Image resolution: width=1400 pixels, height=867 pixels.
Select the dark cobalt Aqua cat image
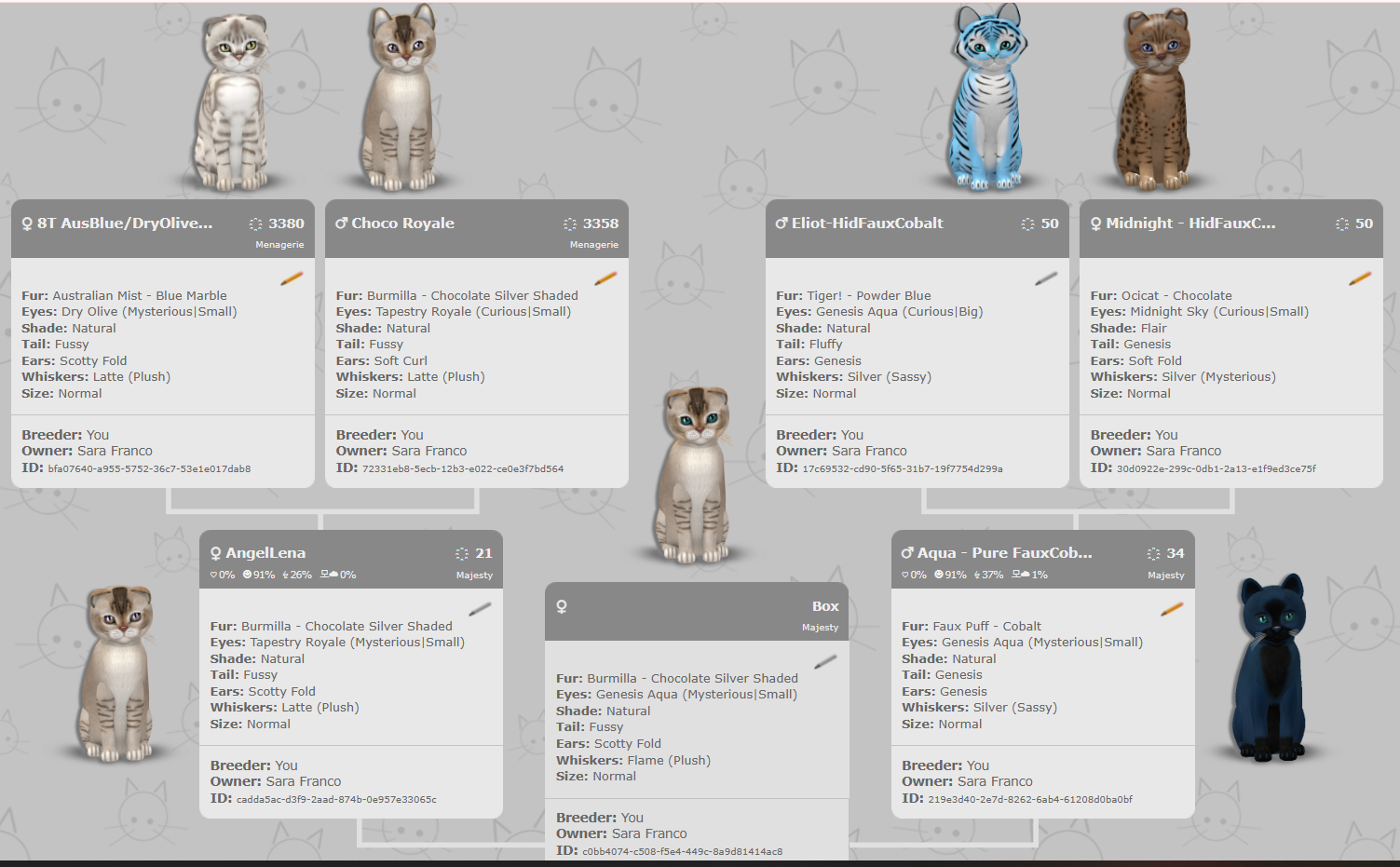[1270, 667]
